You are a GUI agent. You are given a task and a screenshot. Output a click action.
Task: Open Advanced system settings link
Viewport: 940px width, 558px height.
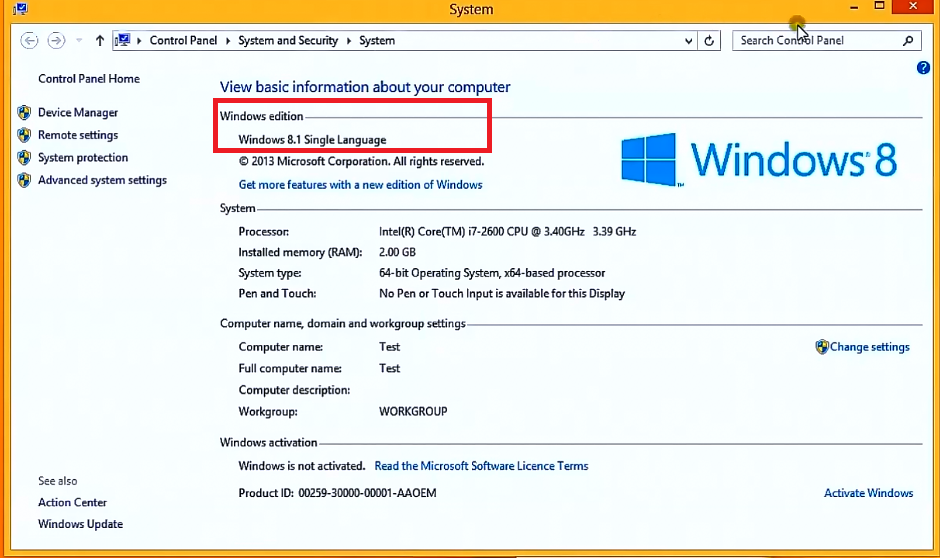(103, 180)
